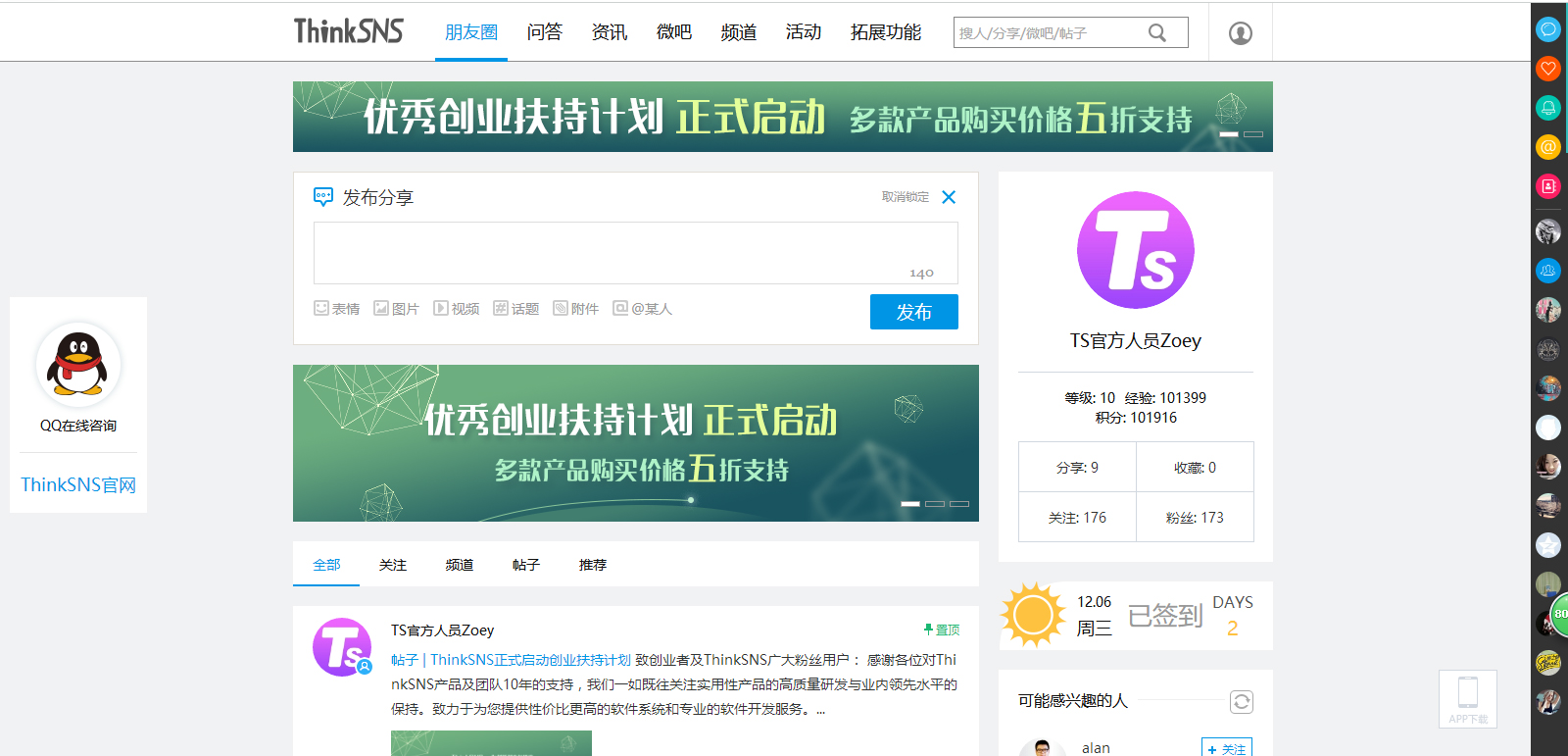Select the 关注 feed tab
The width and height of the screenshot is (1568, 756).
(393, 565)
